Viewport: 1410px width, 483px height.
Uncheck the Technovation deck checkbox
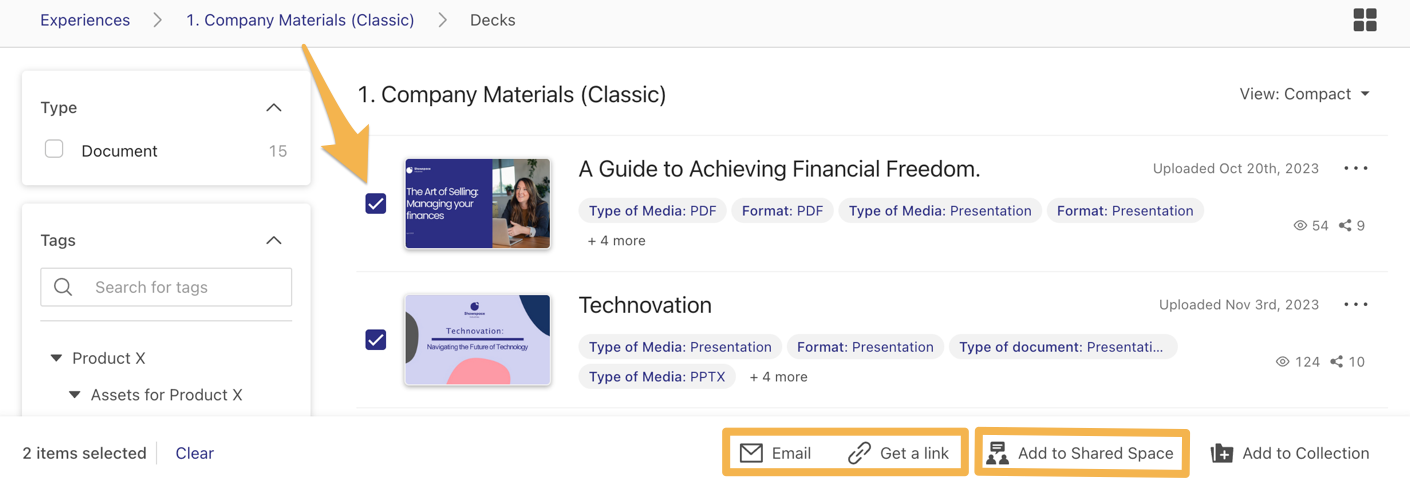(376, 339)
